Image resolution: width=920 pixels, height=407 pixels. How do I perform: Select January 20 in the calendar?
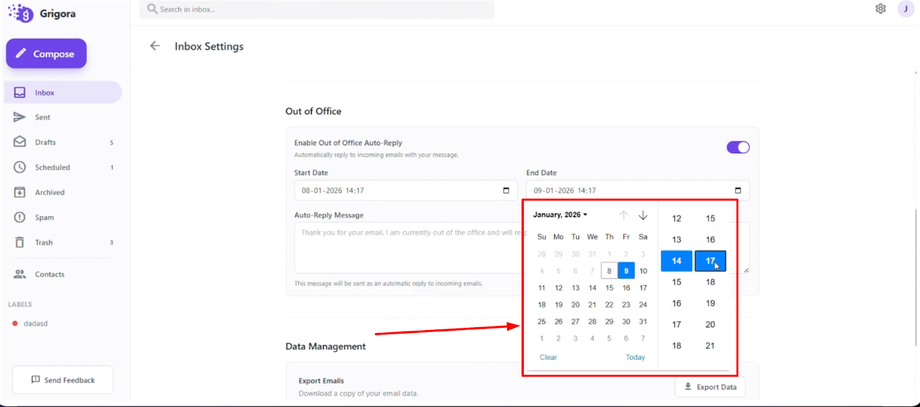tap(576, 305)
